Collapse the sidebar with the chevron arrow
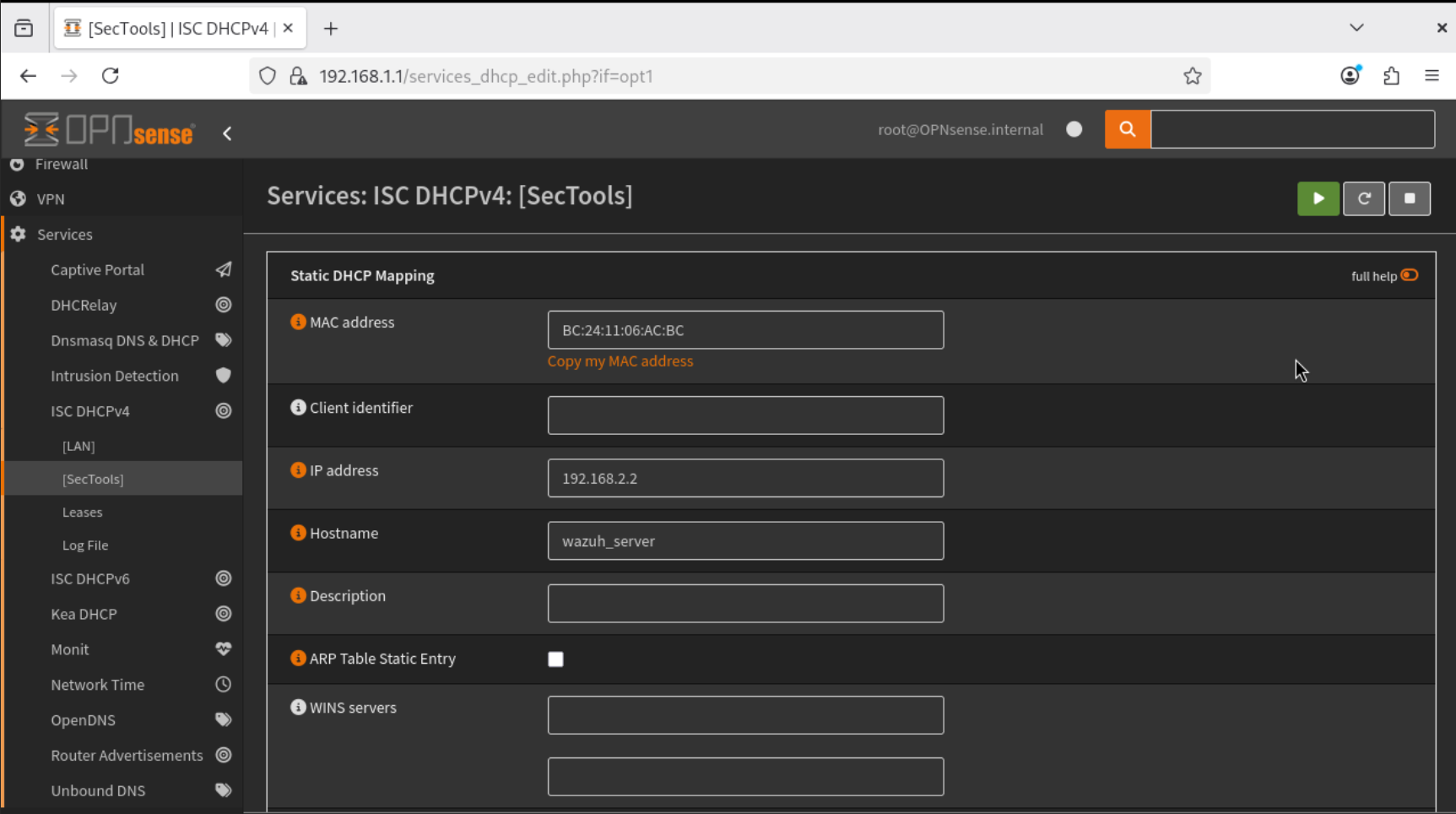This screenshot has width=1456, height=814. tap(227, 133)
